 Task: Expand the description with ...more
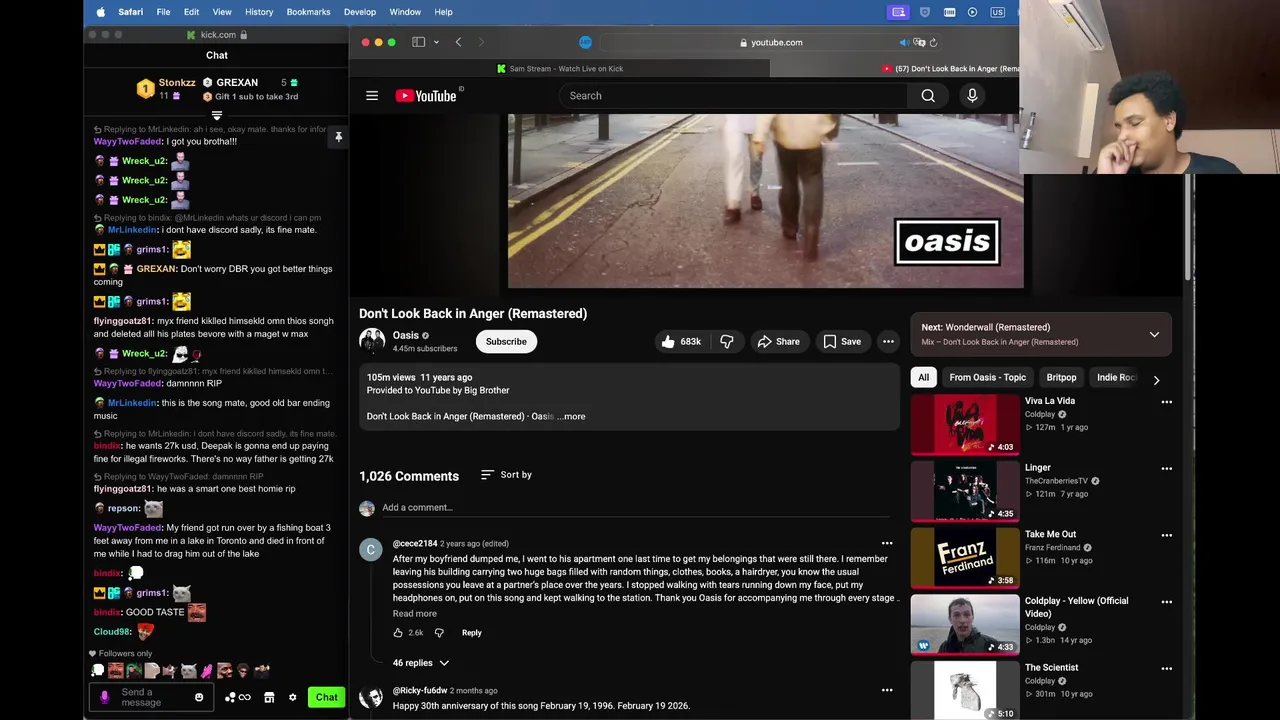[571, 416]
